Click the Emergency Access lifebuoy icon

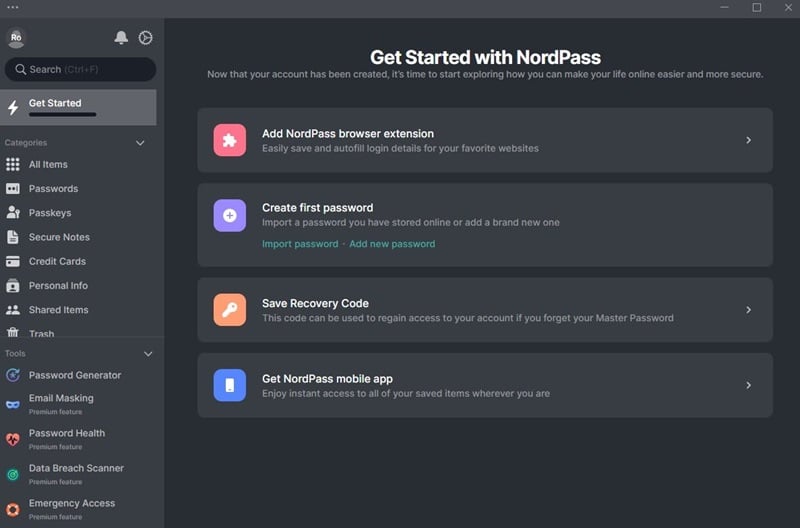(13, 509)
